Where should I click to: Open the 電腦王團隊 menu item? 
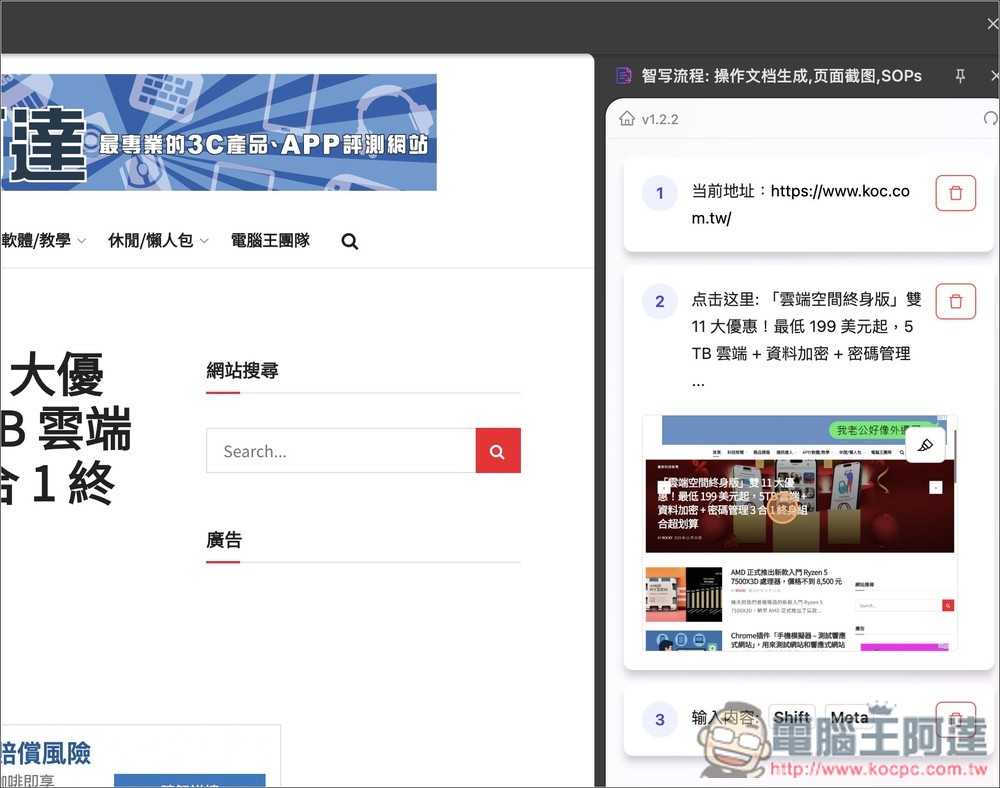point(269,240)
